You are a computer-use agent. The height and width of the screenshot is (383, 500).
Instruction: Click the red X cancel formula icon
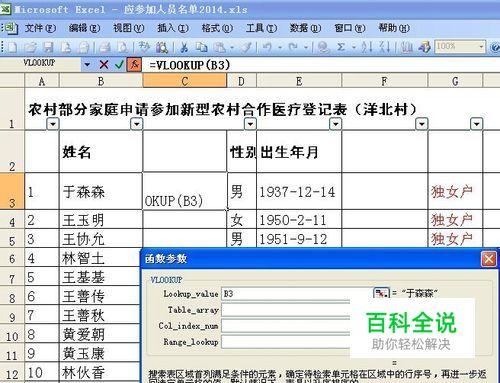coord(104,65)
